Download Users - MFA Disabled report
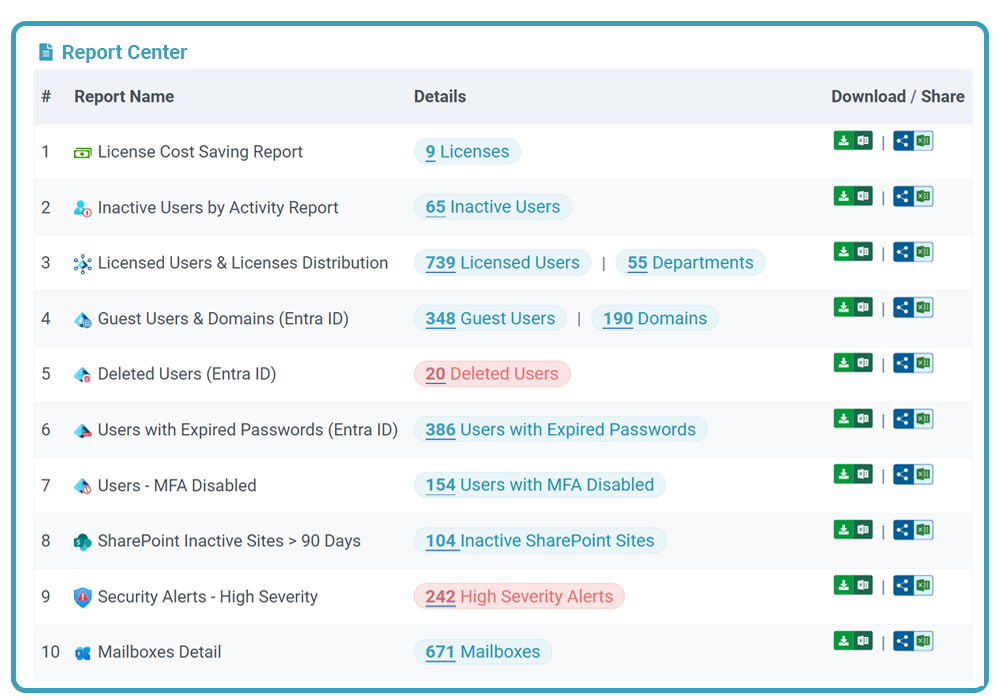This screenshot has height=700, width=1000. 853,474
